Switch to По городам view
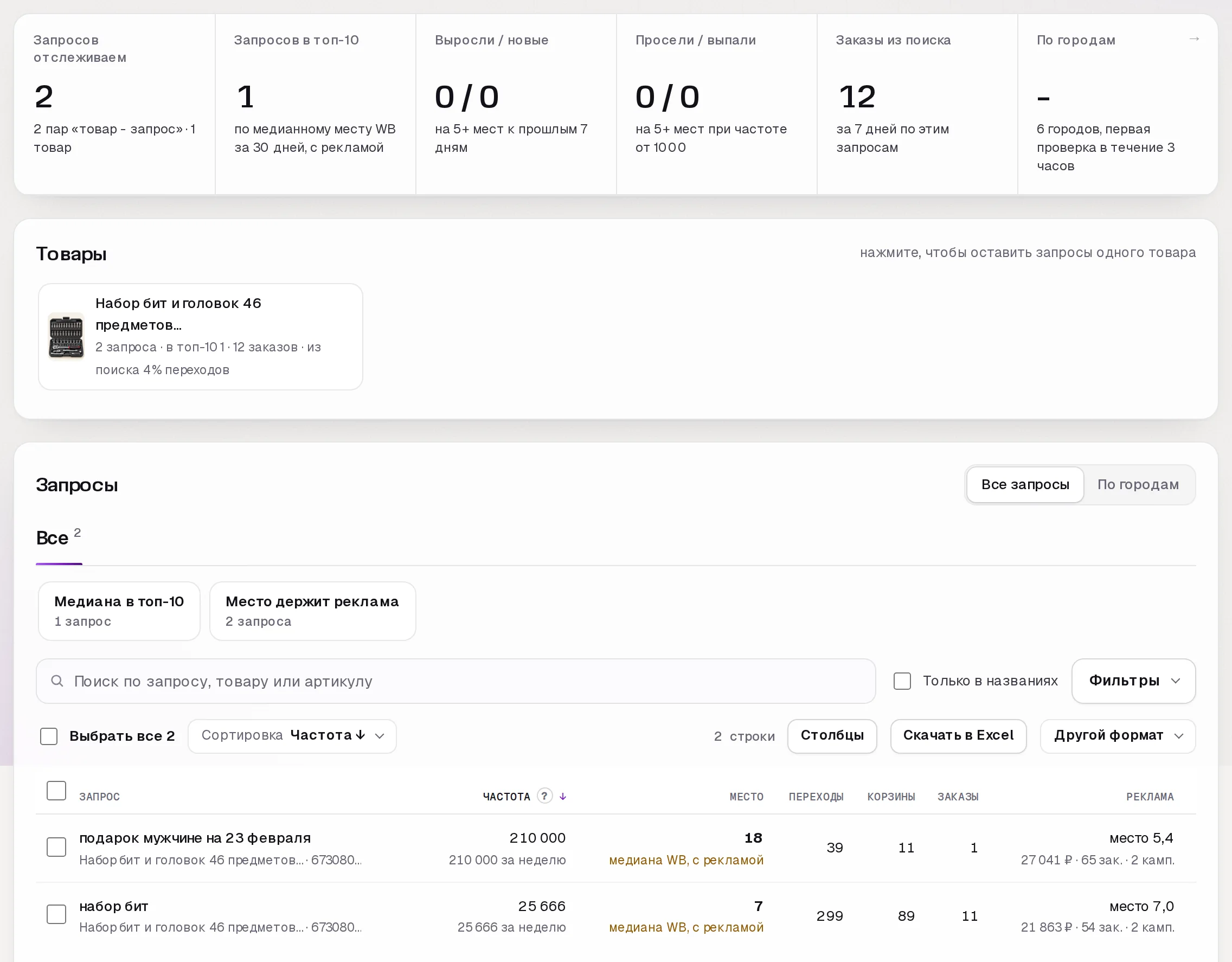Image resolution: width=1232 pixels, height=962 pixels. coord(1138,485)
